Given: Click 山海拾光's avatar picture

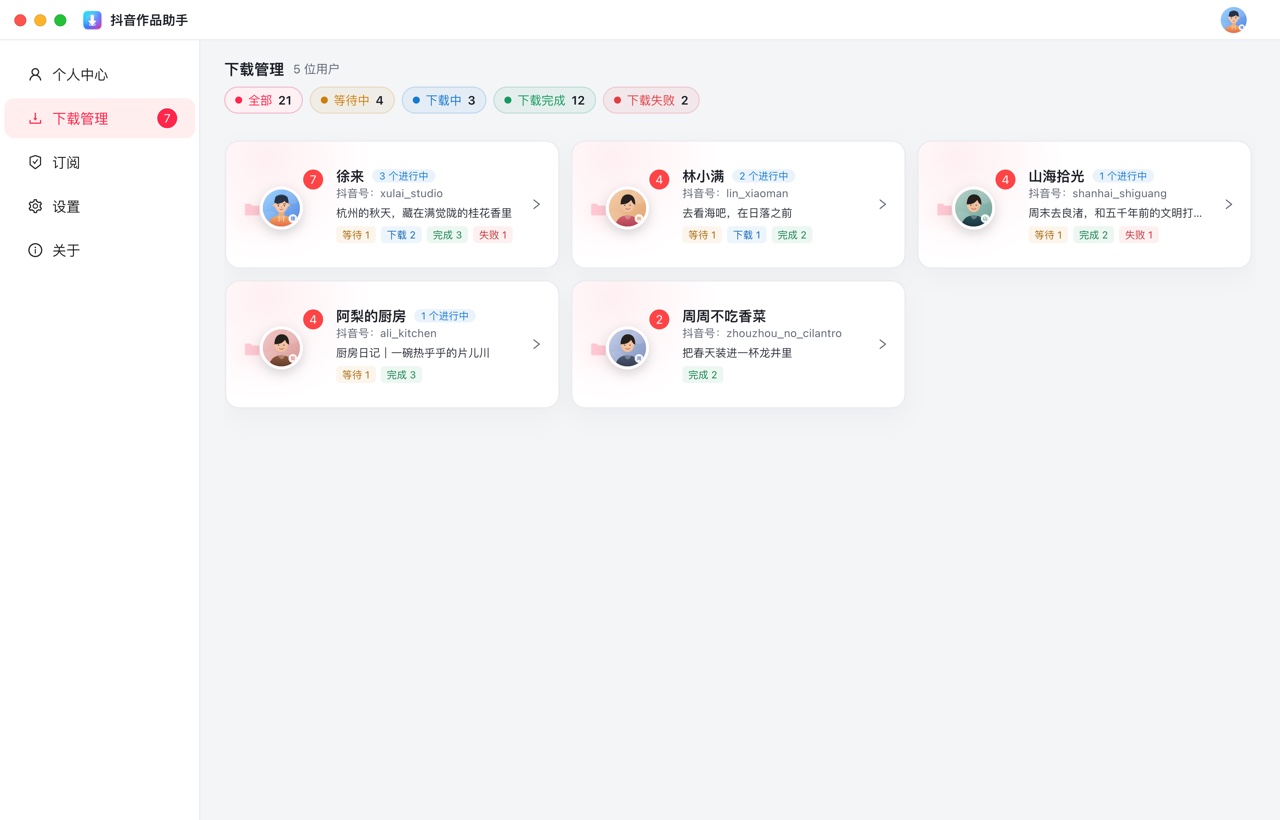Looking at the screenshot, I should (x=973, y=208).
